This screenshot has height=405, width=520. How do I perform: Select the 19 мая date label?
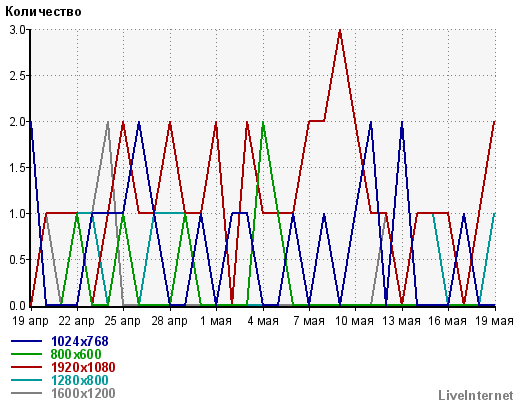click(494, 321)
